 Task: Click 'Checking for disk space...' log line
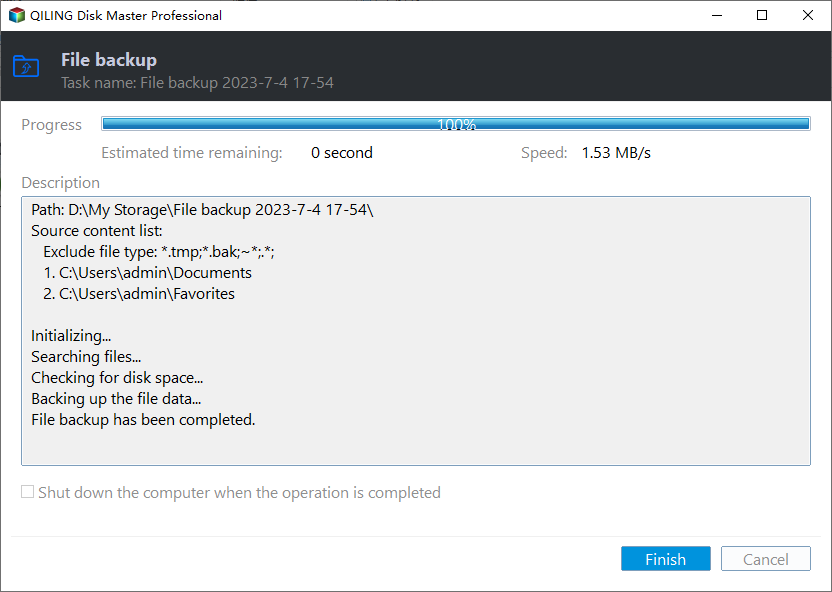[117, 378]
